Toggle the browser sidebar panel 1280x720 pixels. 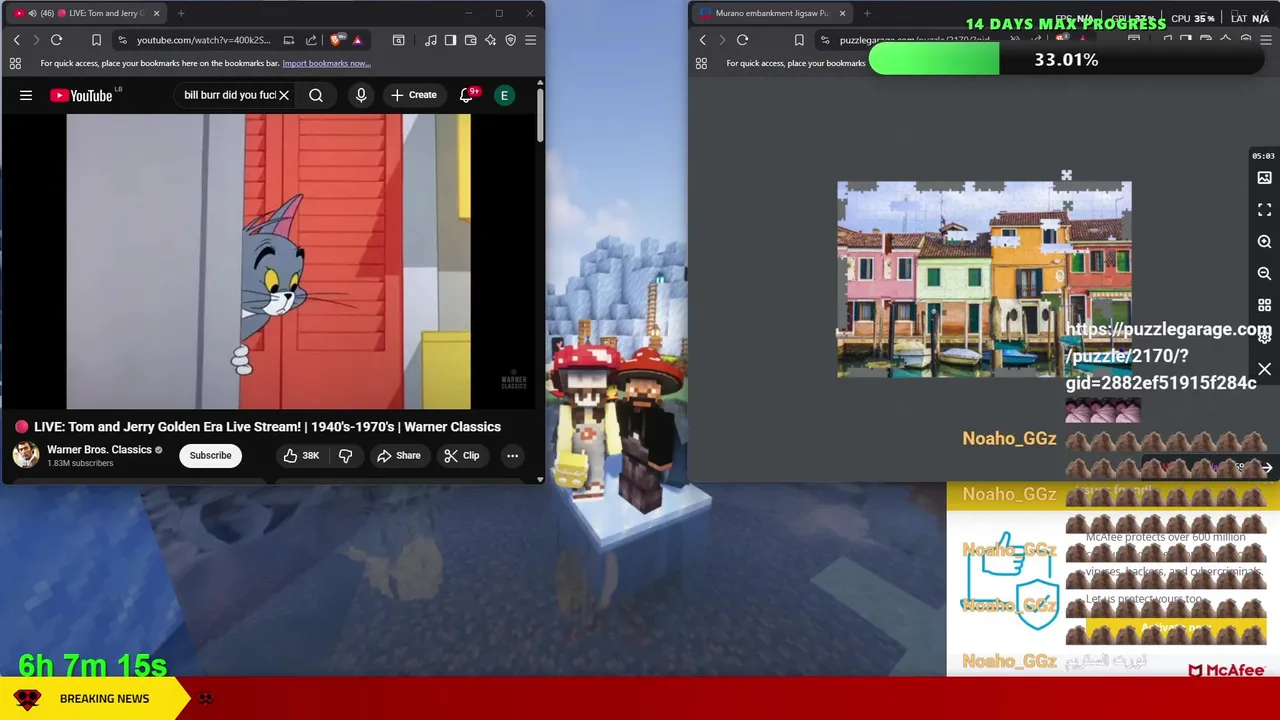pyautogui.click(x=450, y=40)
